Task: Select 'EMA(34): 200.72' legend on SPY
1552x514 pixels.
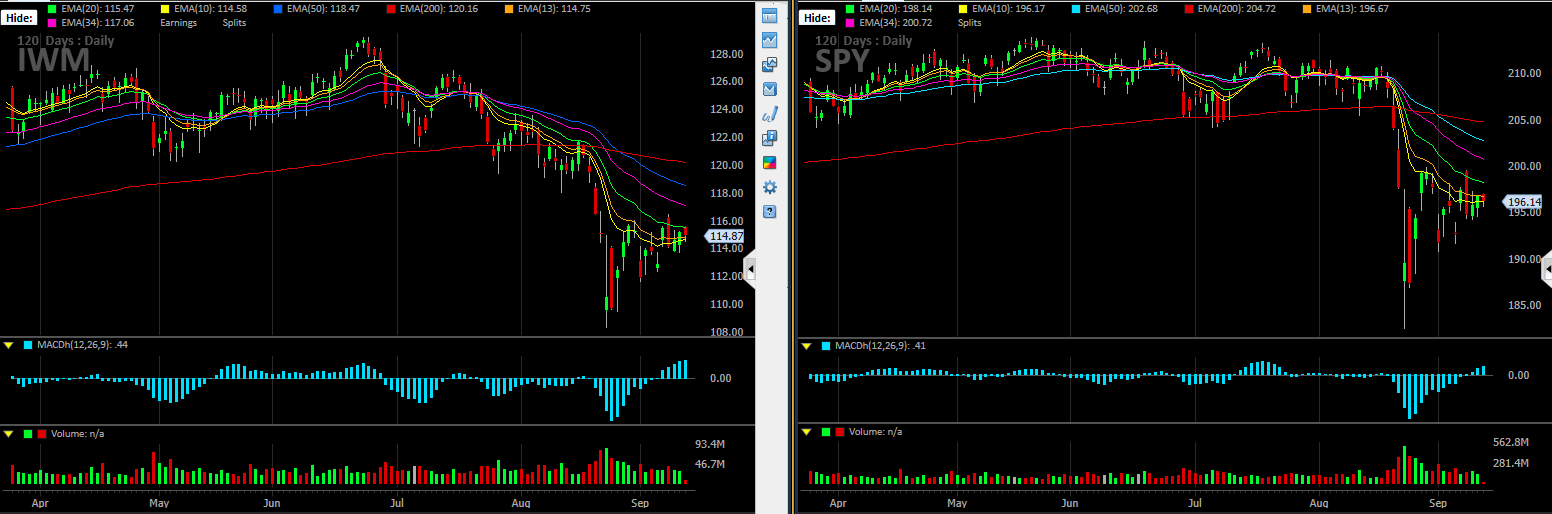Action: point(897,22)
